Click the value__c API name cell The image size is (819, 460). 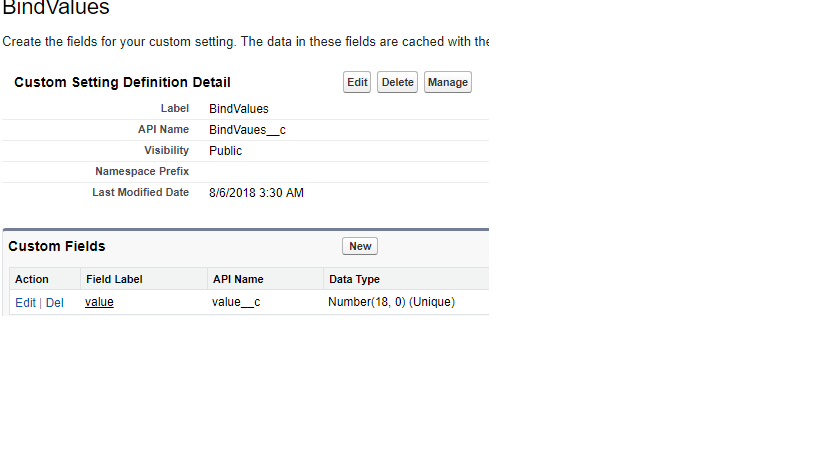point(236,301)
